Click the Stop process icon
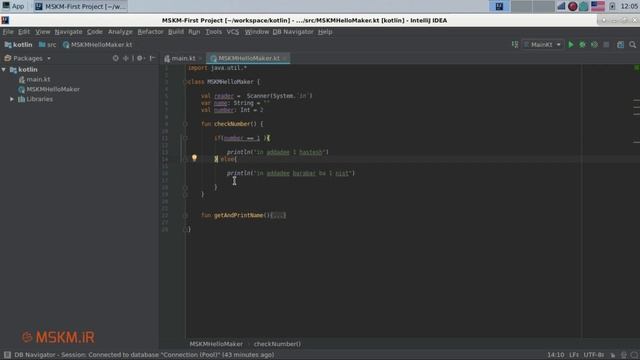The height and width of the screenshot is (360, 640). point(606,45)
